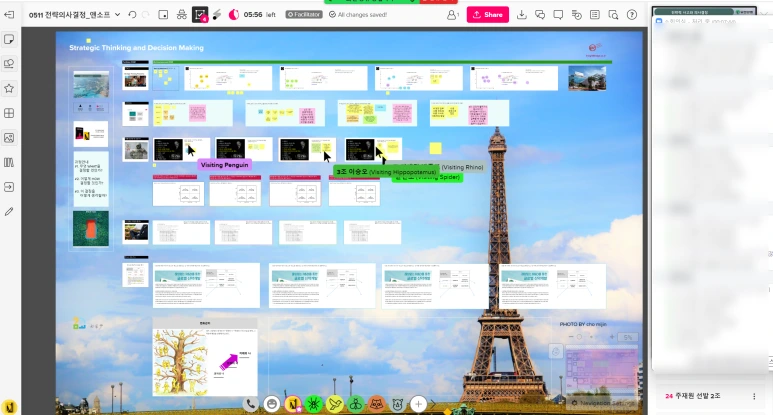Click facilitator avatar with star badge
The height and width of the screenshot is (415, 773).
coord(293,404)
